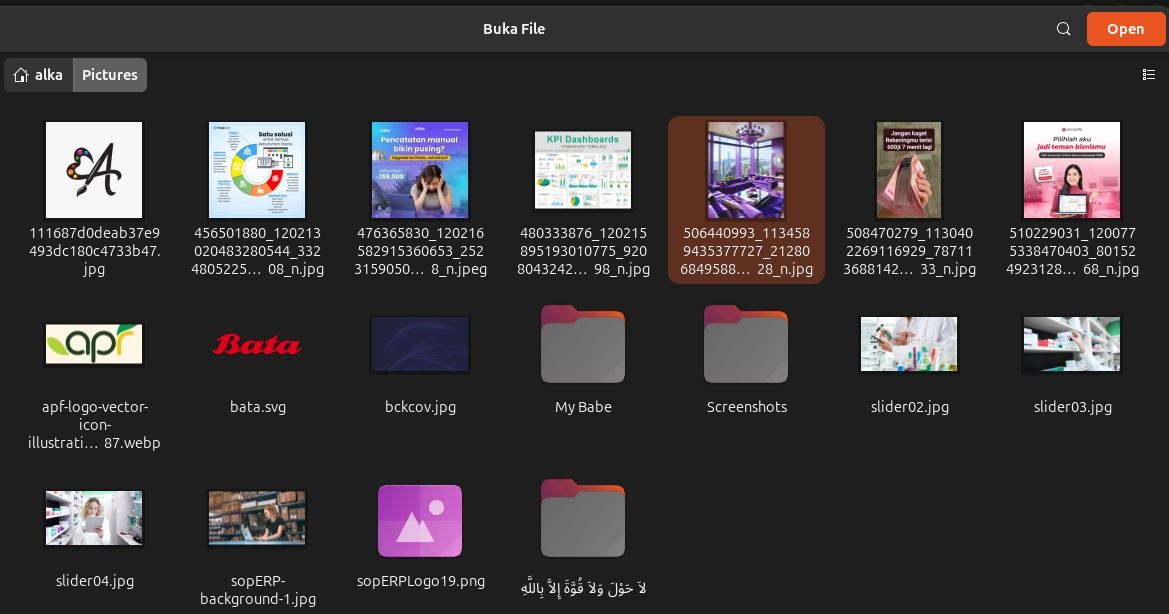Click the home icon beside alka
This screenshot has height=614, width=1169.
[21, 75]
